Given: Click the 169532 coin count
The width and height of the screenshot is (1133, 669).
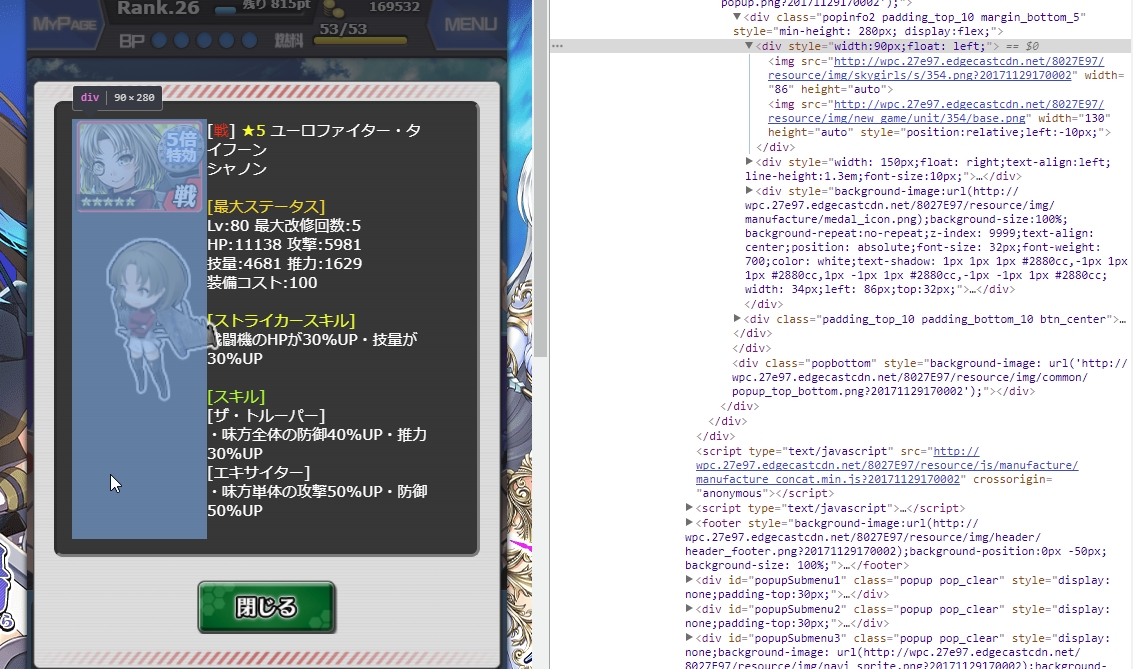Looking at the screenshot, I should (394, 7).
